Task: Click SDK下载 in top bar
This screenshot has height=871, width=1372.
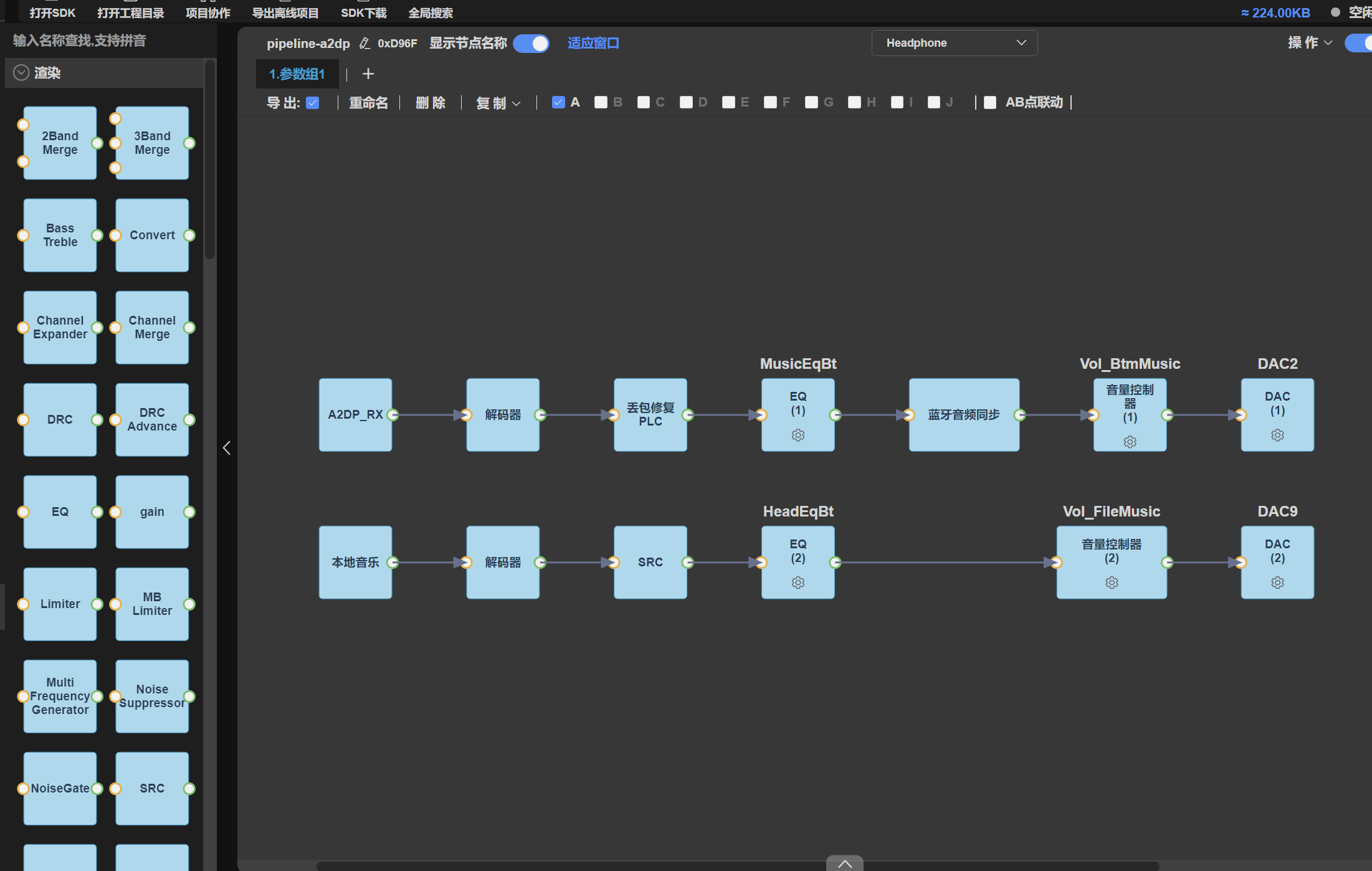Action: point(364,13)
